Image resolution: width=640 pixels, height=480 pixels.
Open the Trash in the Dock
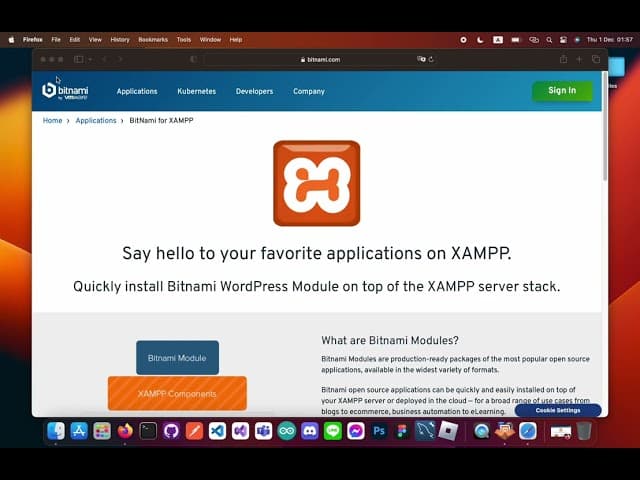584,431
